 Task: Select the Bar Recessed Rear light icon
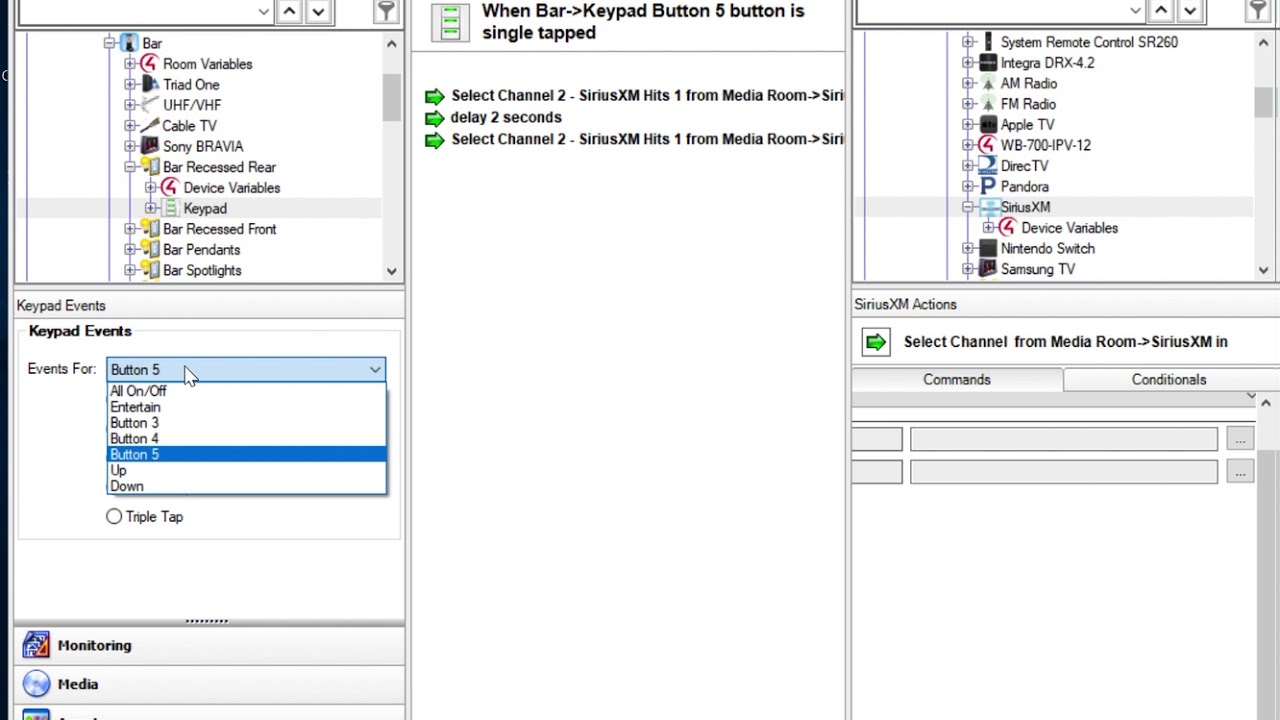point(149,167)
